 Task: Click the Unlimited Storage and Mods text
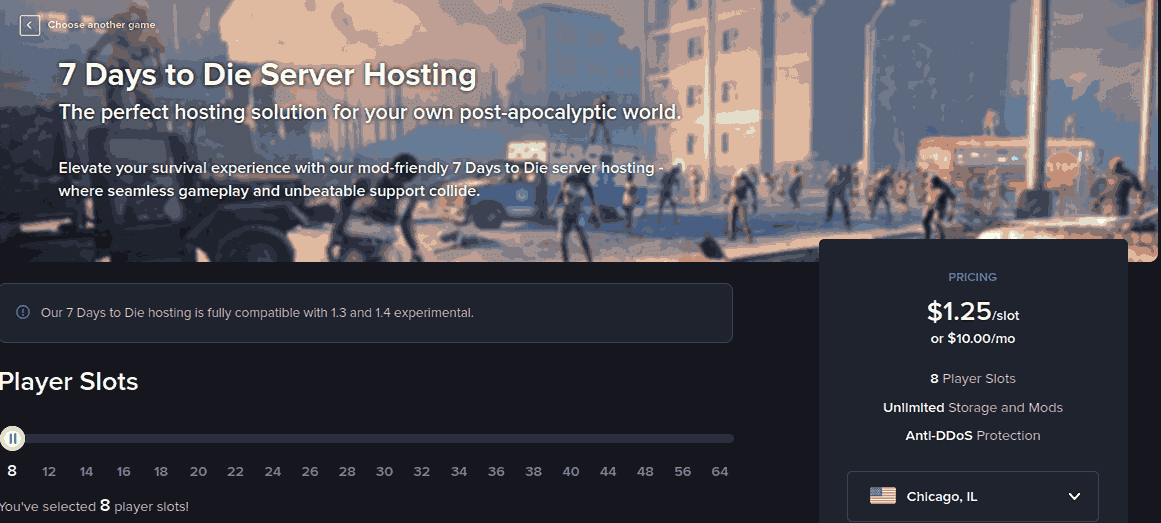coord(972,407)
